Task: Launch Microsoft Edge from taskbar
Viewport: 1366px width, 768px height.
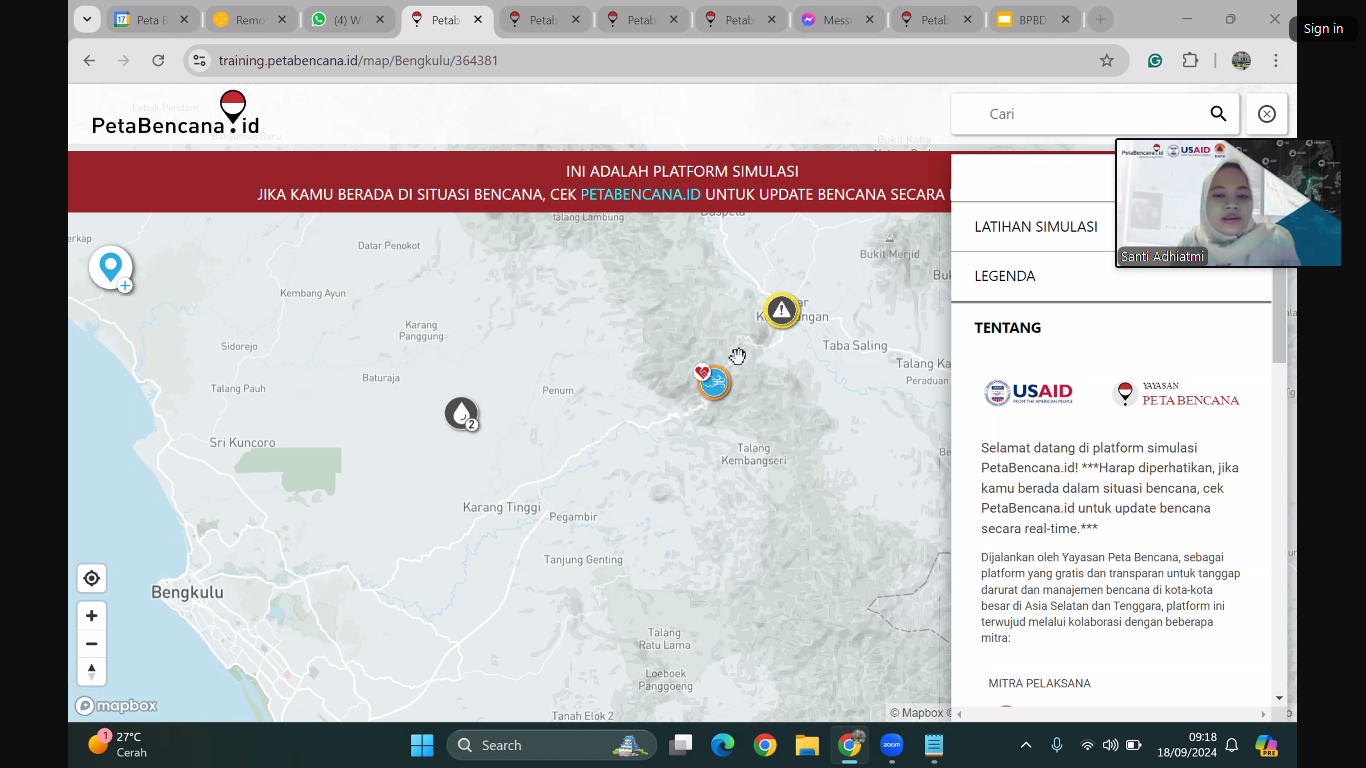Action: click(x=723, y=745)
